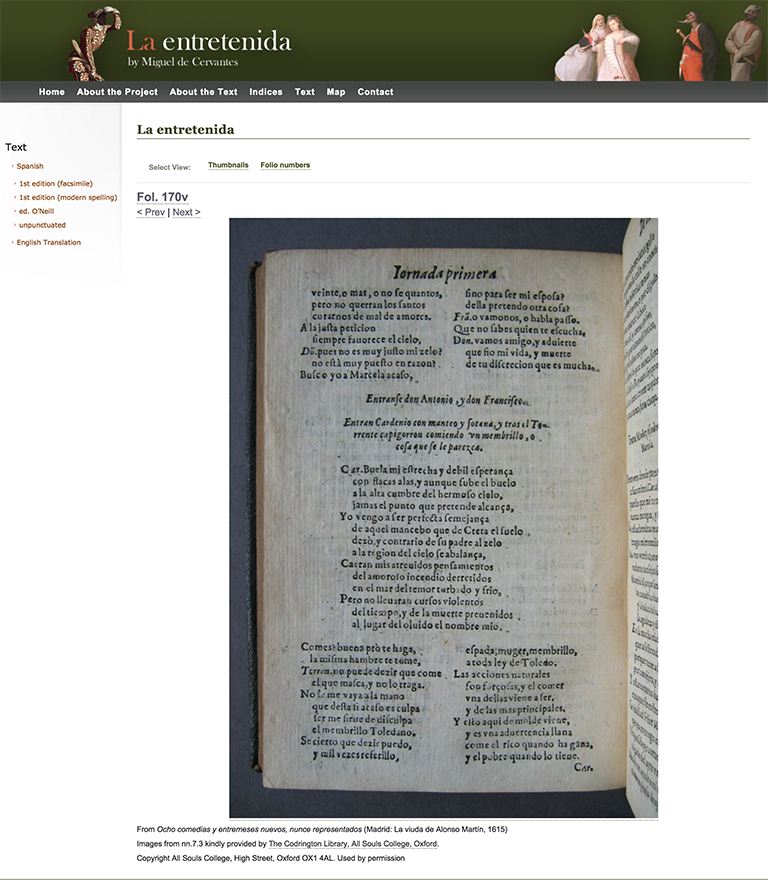This screenshot has height=880, width=768.
Task: Click the Fol. 170v heading
Action: 162,197
